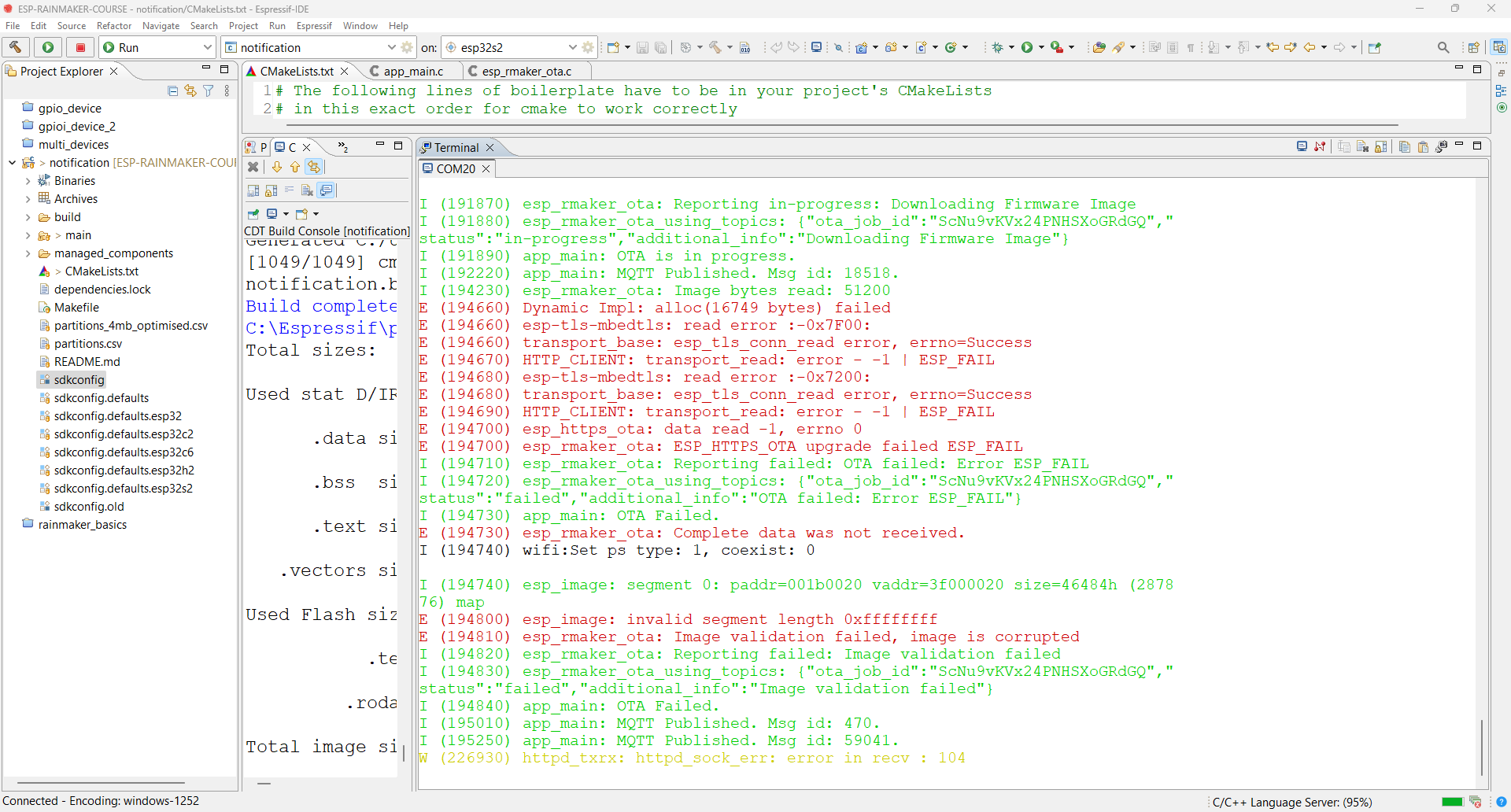Collapse all items in Project Explorer
This screenshot has height=812, width=1511.
172,90
